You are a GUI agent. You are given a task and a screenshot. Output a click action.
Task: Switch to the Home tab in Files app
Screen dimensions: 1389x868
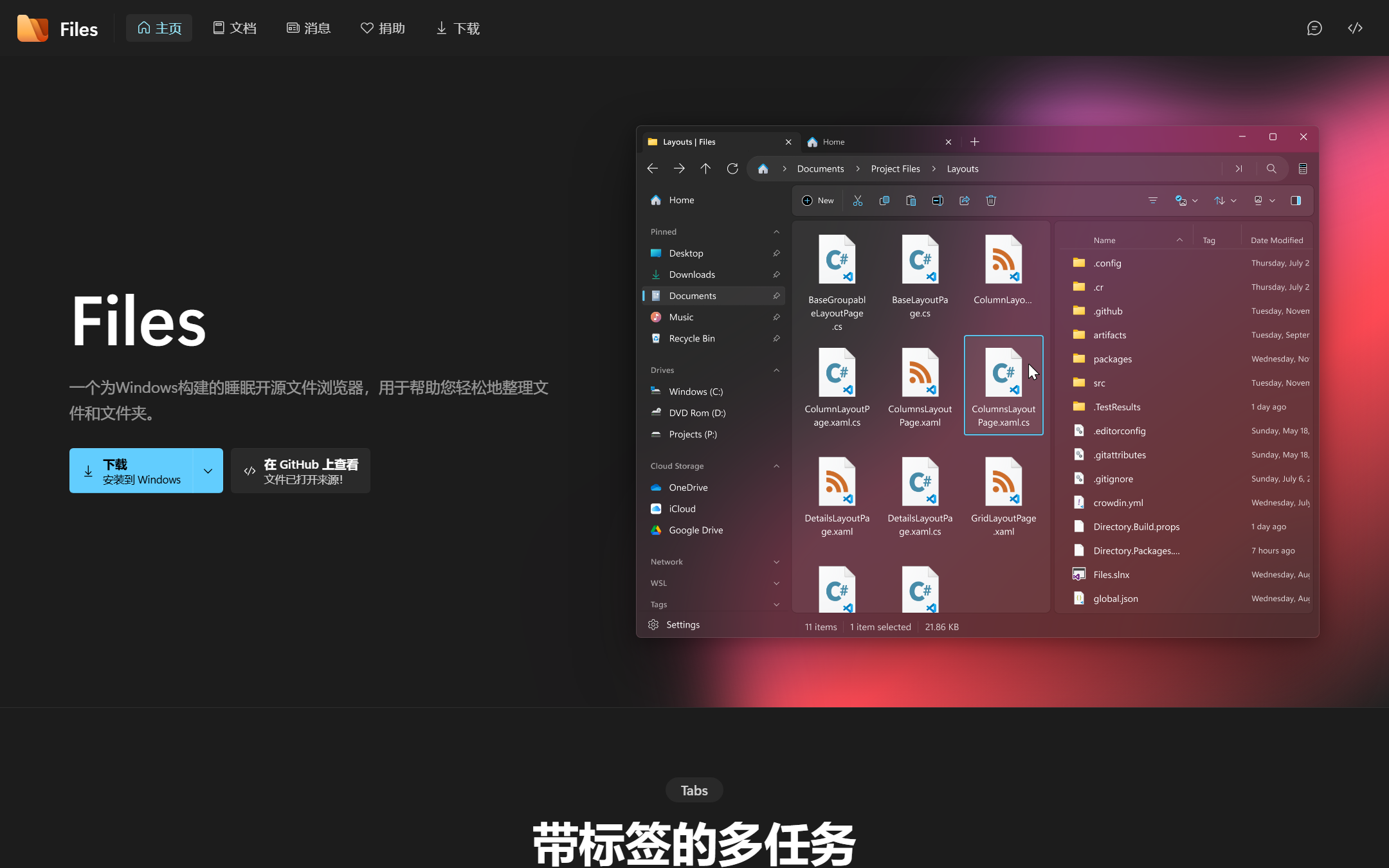[880, 142]
